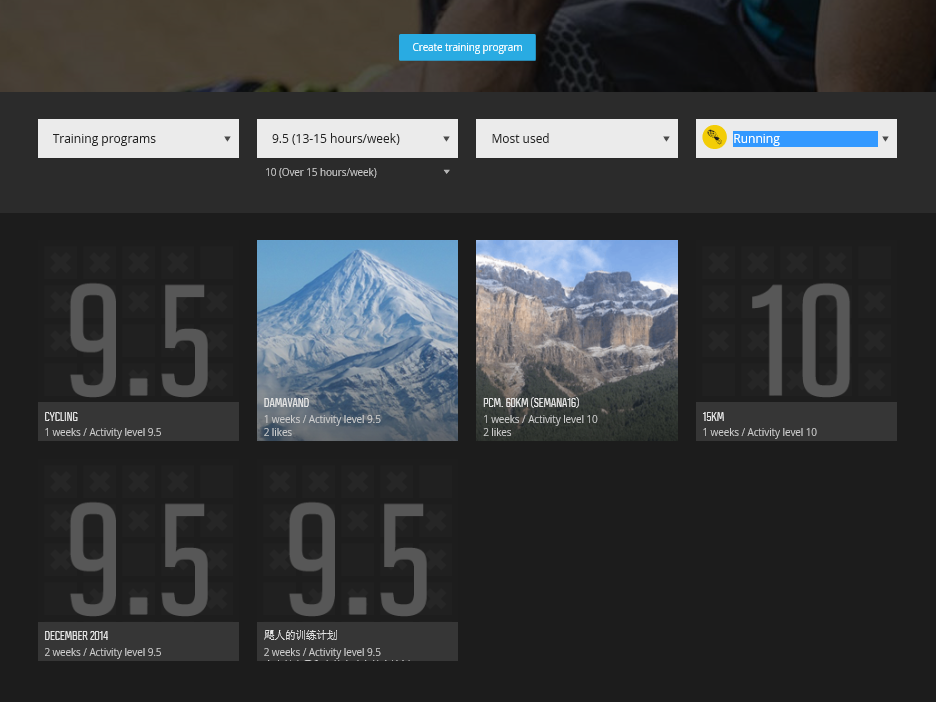
Task: Open the PCM. 60KM (SEMANA16) program thumbnail
Action: (577, 340)
